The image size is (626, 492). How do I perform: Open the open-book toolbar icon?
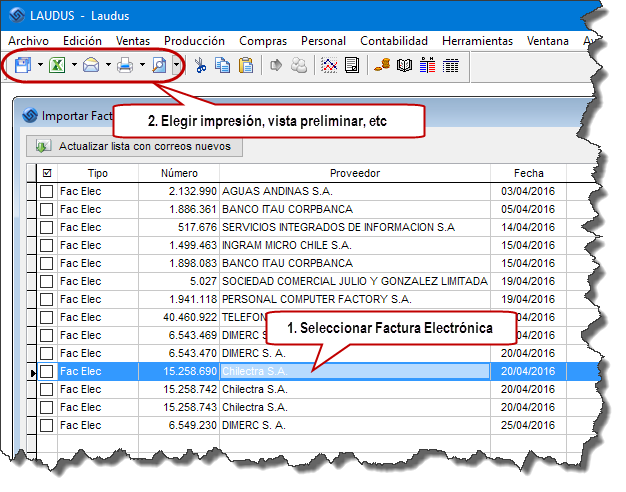coord(404,65)
